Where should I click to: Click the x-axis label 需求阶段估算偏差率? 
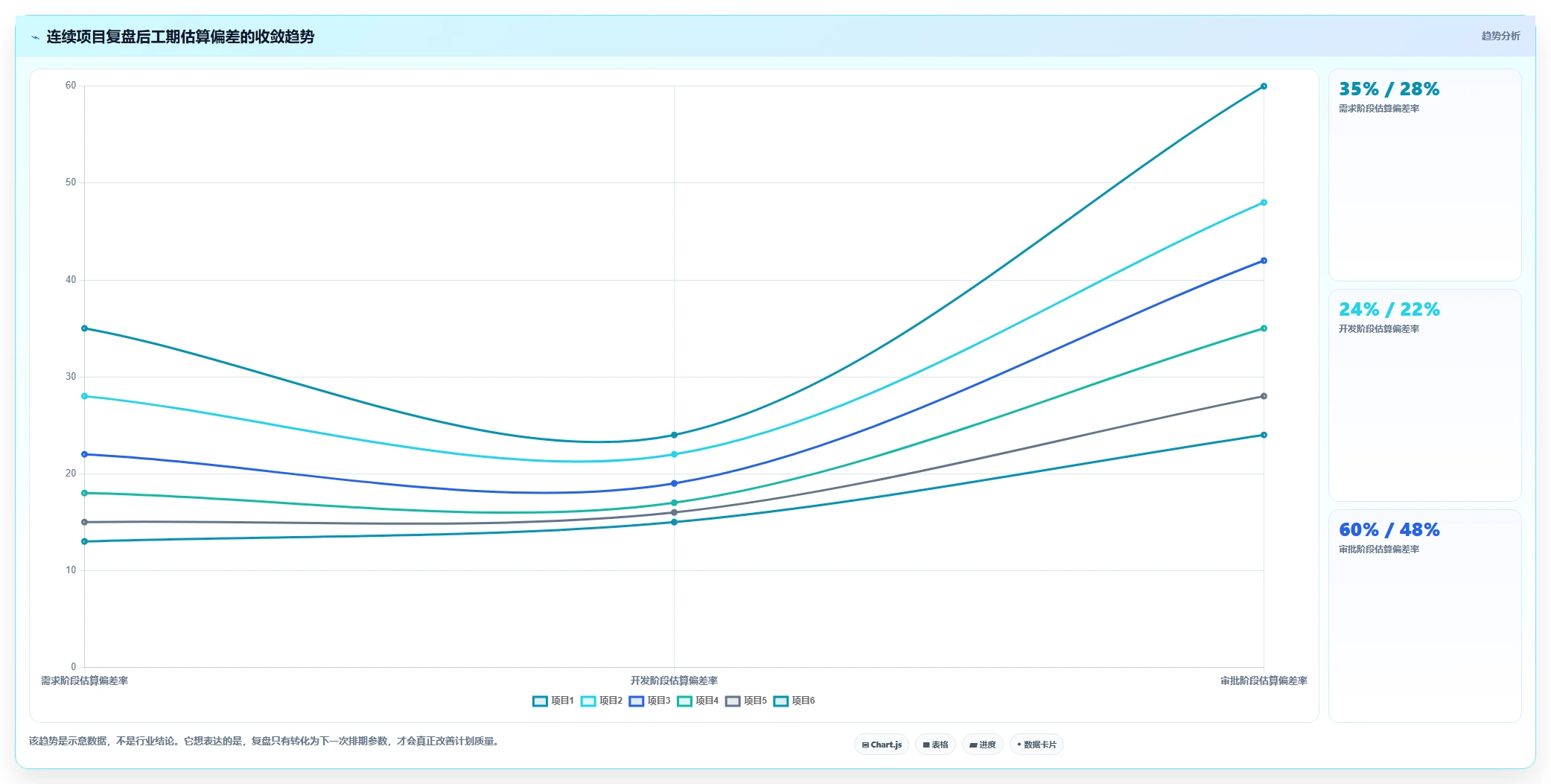[84, 681]
